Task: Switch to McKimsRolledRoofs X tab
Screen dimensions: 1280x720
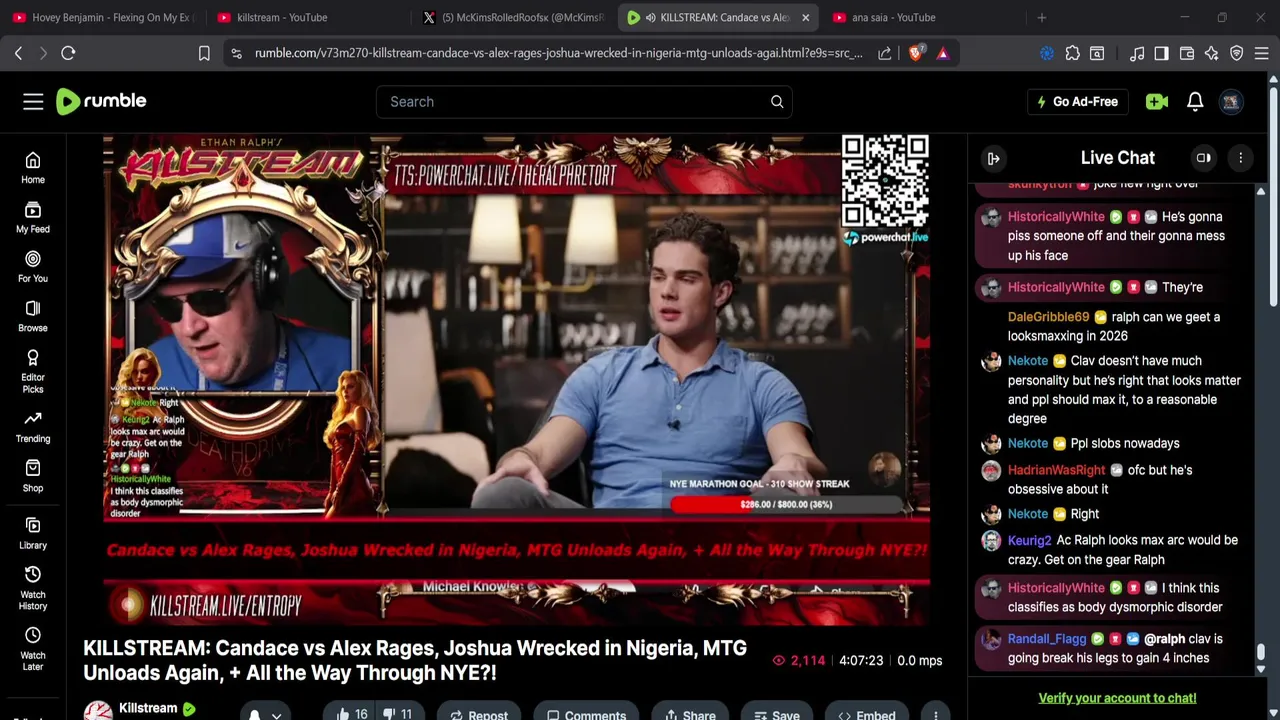Action: tap(513, 17)
